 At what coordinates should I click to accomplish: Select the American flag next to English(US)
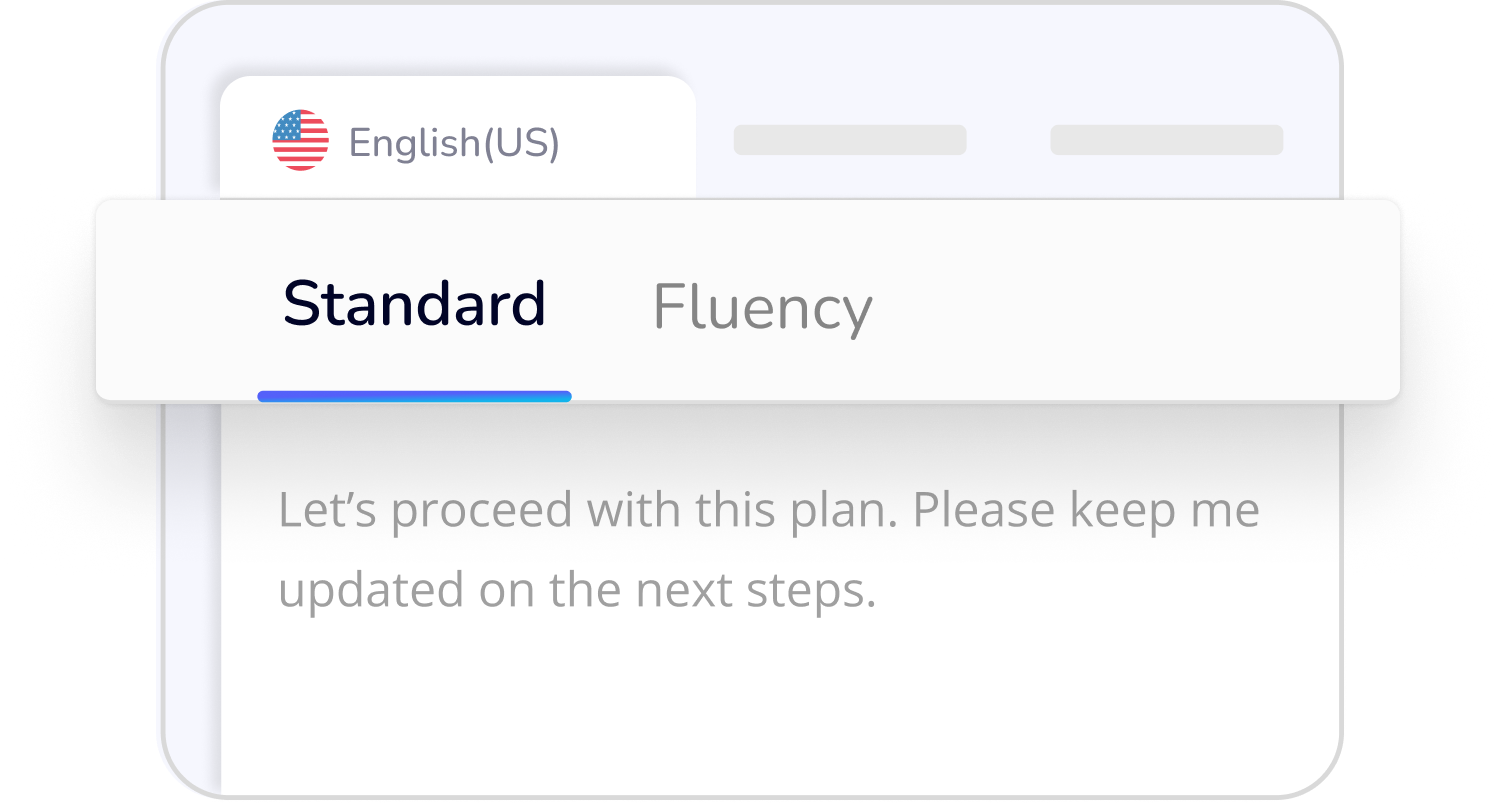coord(301,140)
